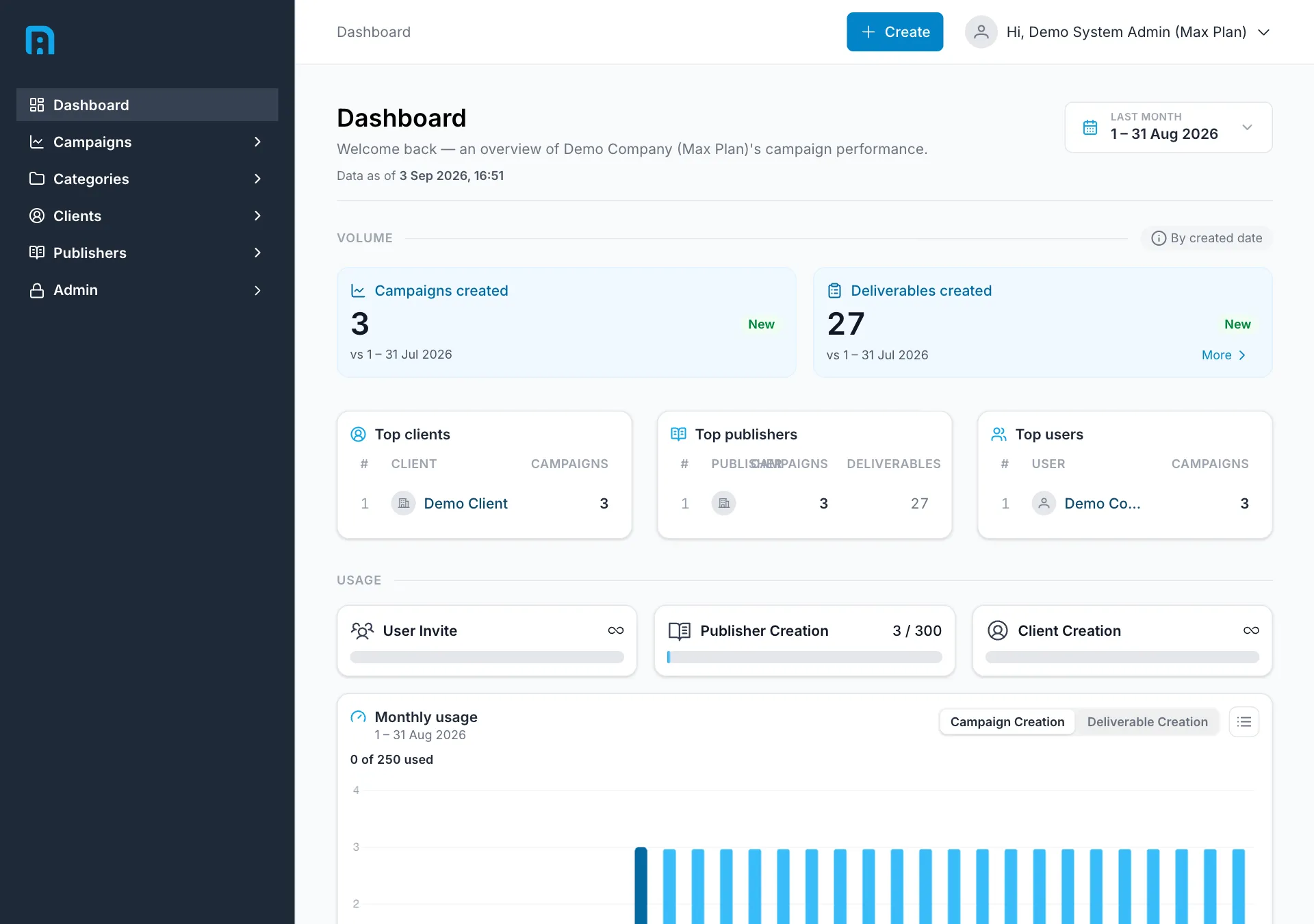The width and height of the screenshot is (1314, 924).
Task: Click the User Invite group icon
Action: 362,630
